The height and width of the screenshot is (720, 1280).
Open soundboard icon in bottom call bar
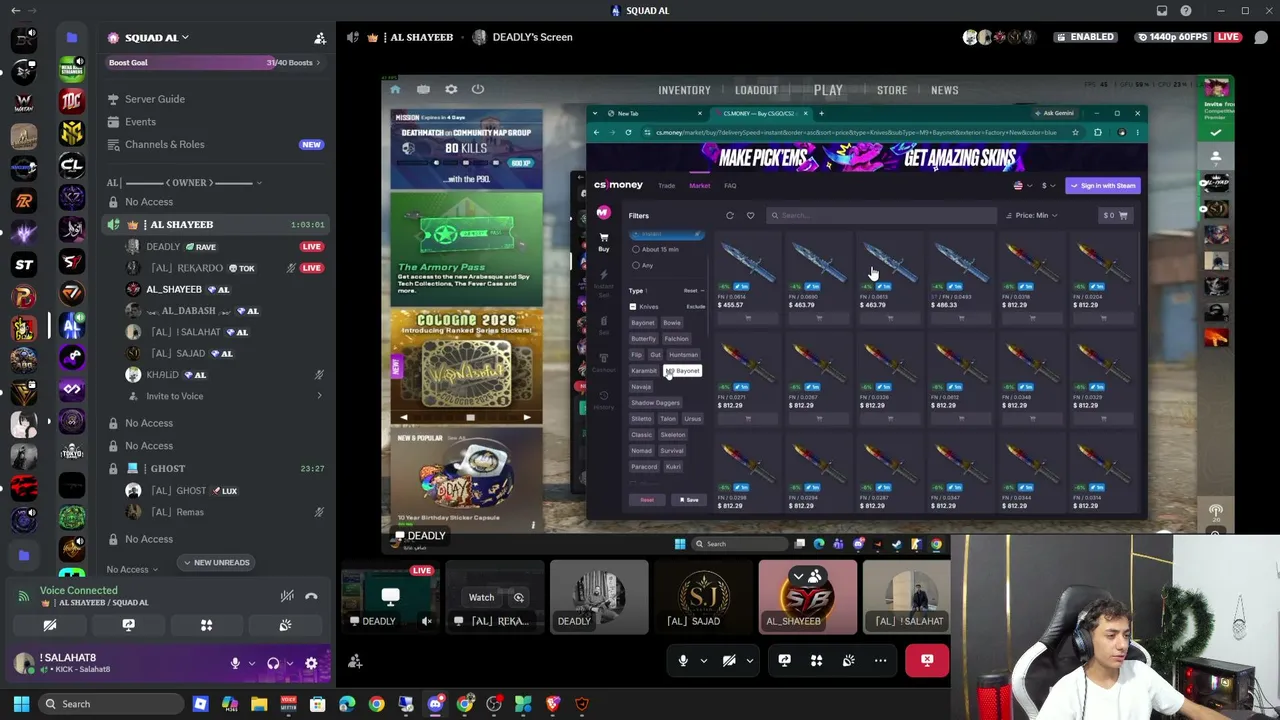[848, 660]
